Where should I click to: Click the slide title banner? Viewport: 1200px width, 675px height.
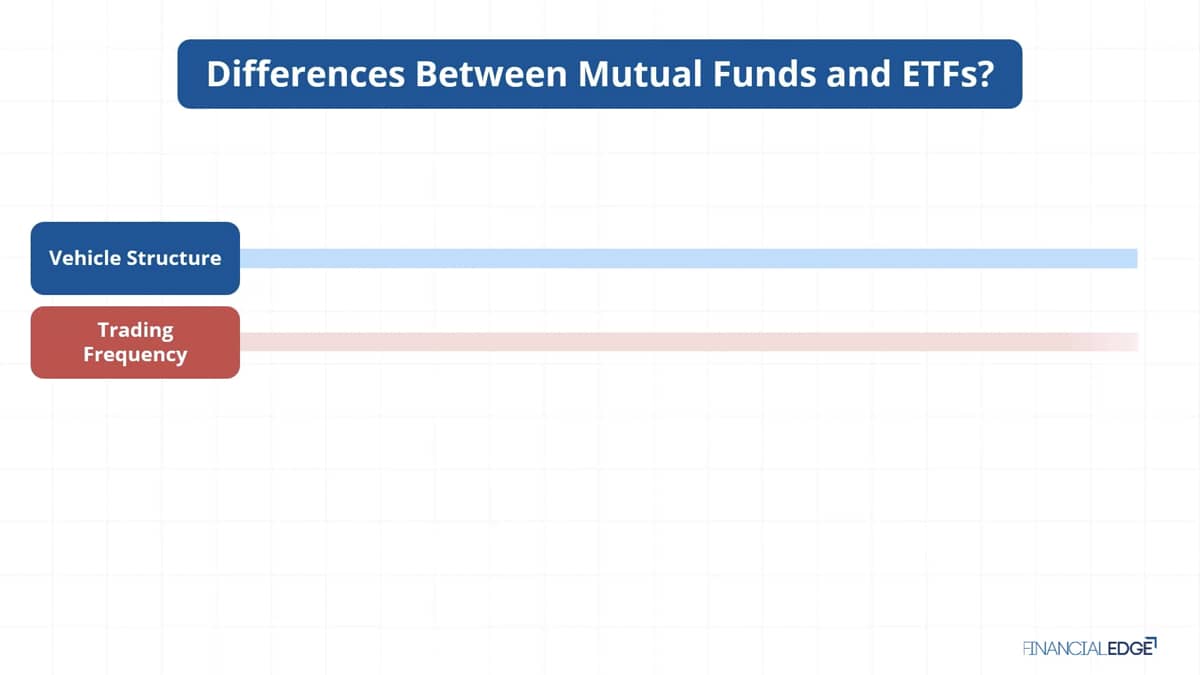coord(600,74)
